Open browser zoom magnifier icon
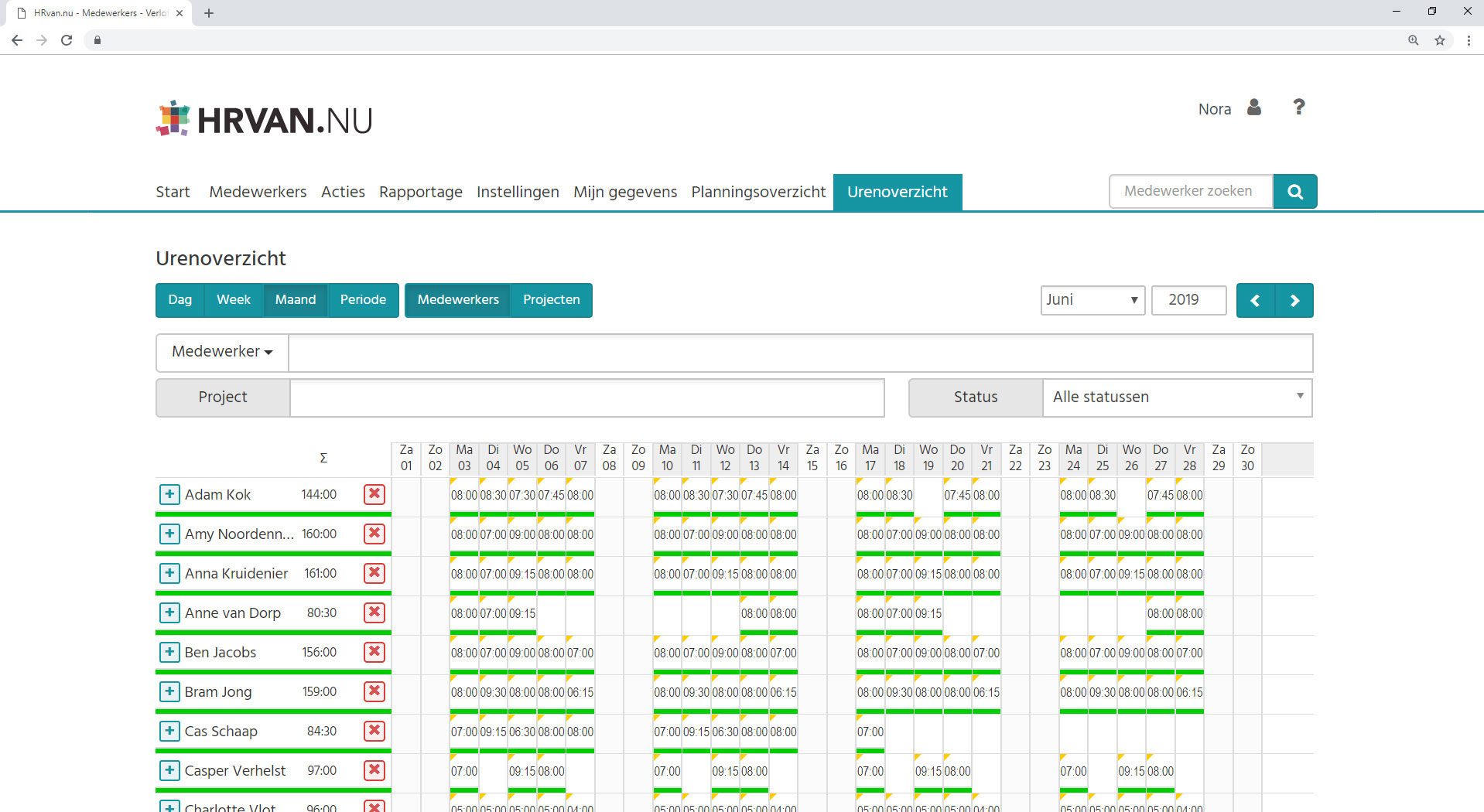This screenshot has width=1484, height=812. click(x=1414, y=40)
